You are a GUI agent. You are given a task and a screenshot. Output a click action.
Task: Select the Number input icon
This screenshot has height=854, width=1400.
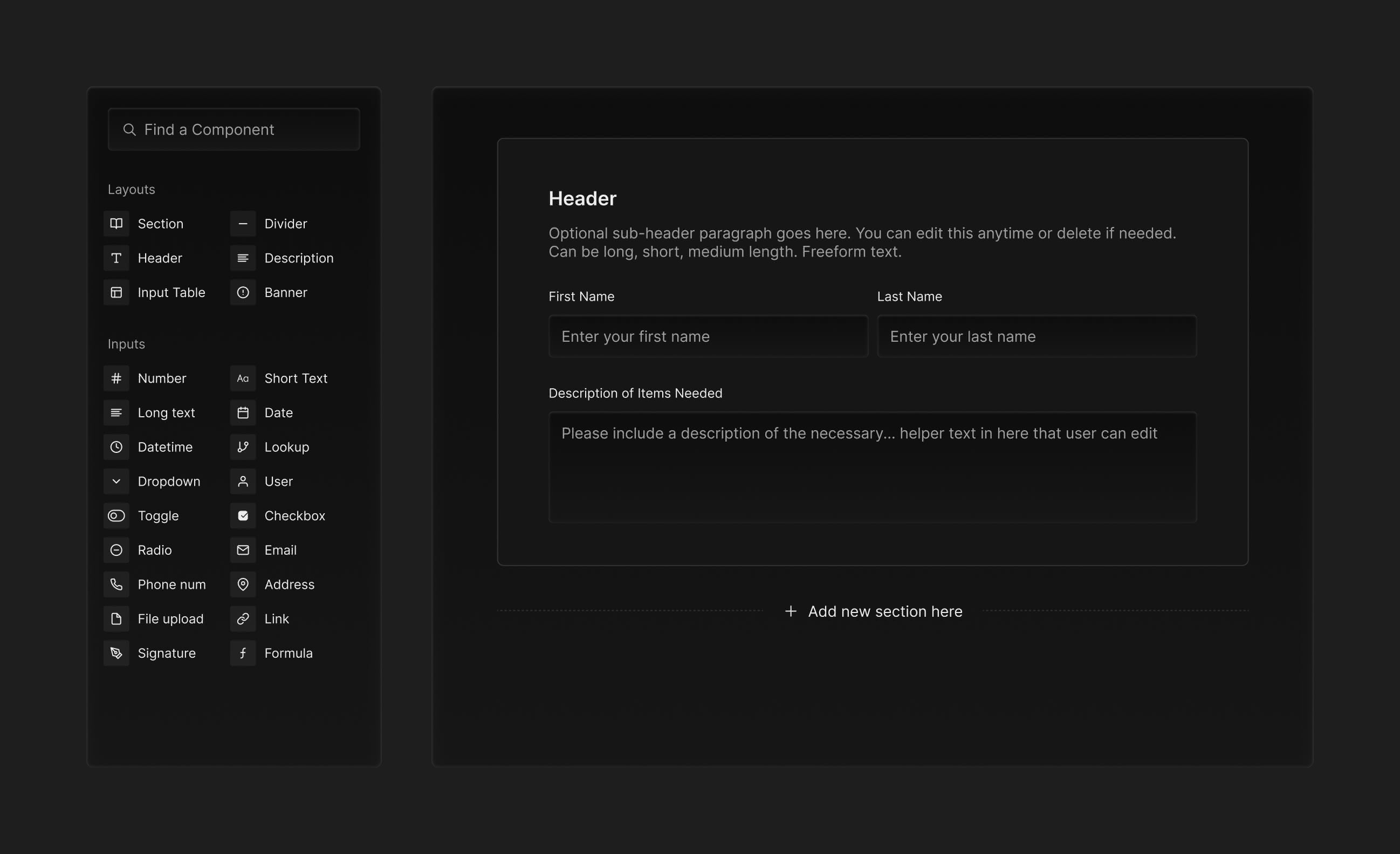[116, 378]
